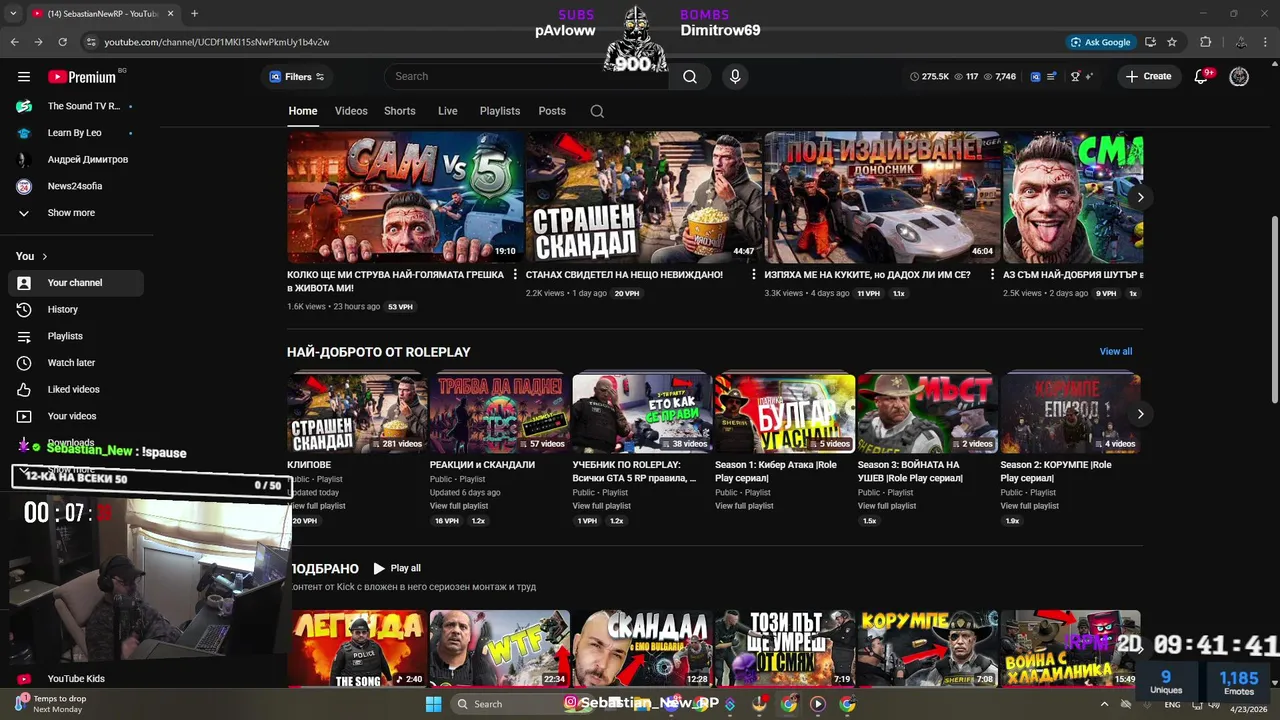Image resolution: width=1280 pixels, height=720 pixels.
Task: Click the vidIQ extension icon
Action: 1035,77
